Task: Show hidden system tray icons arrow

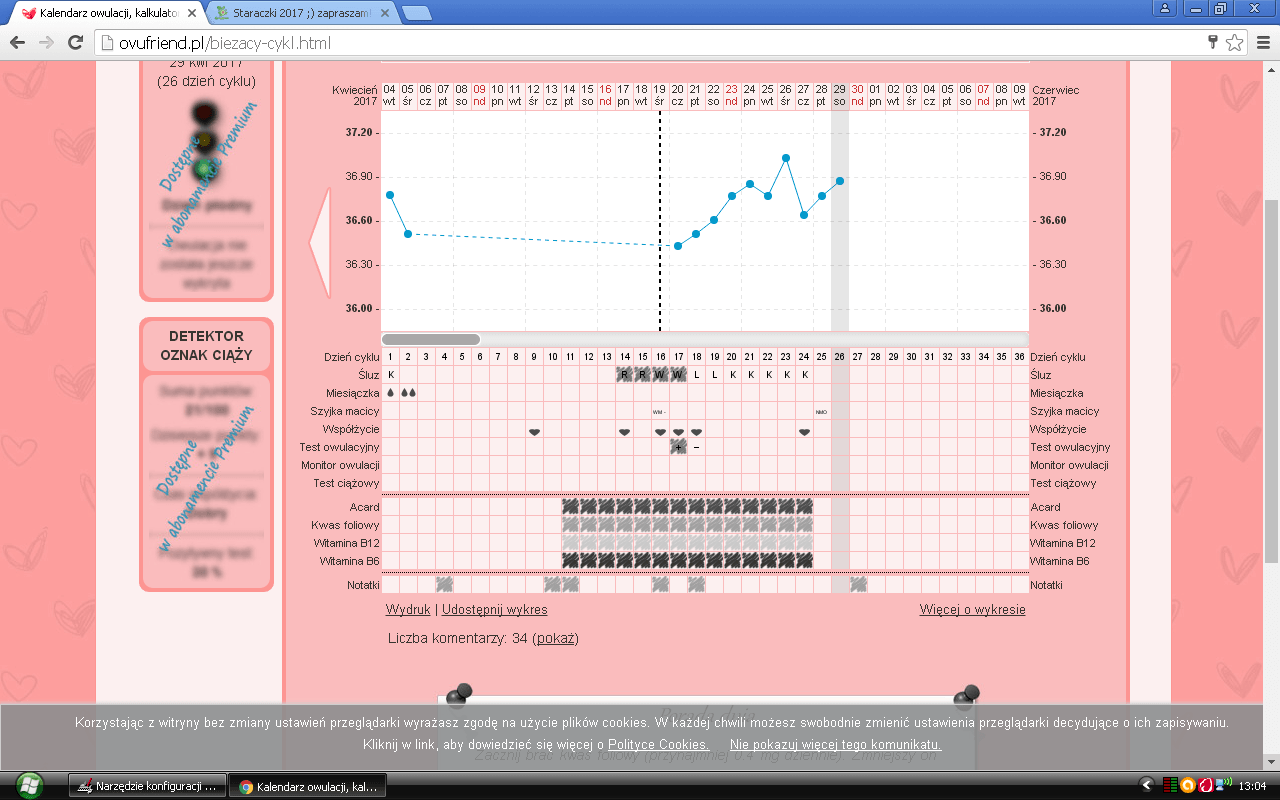Action: click(x=1146, y=786)
